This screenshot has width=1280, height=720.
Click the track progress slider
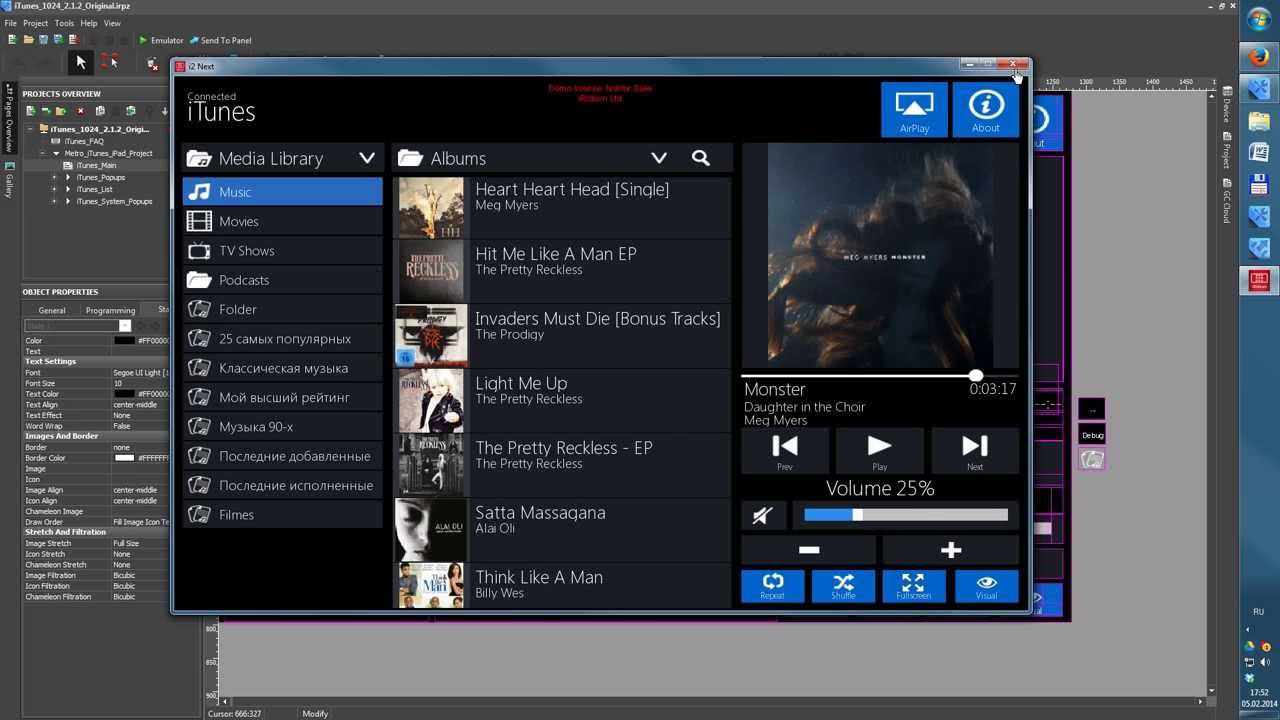(x=880, y=376)
